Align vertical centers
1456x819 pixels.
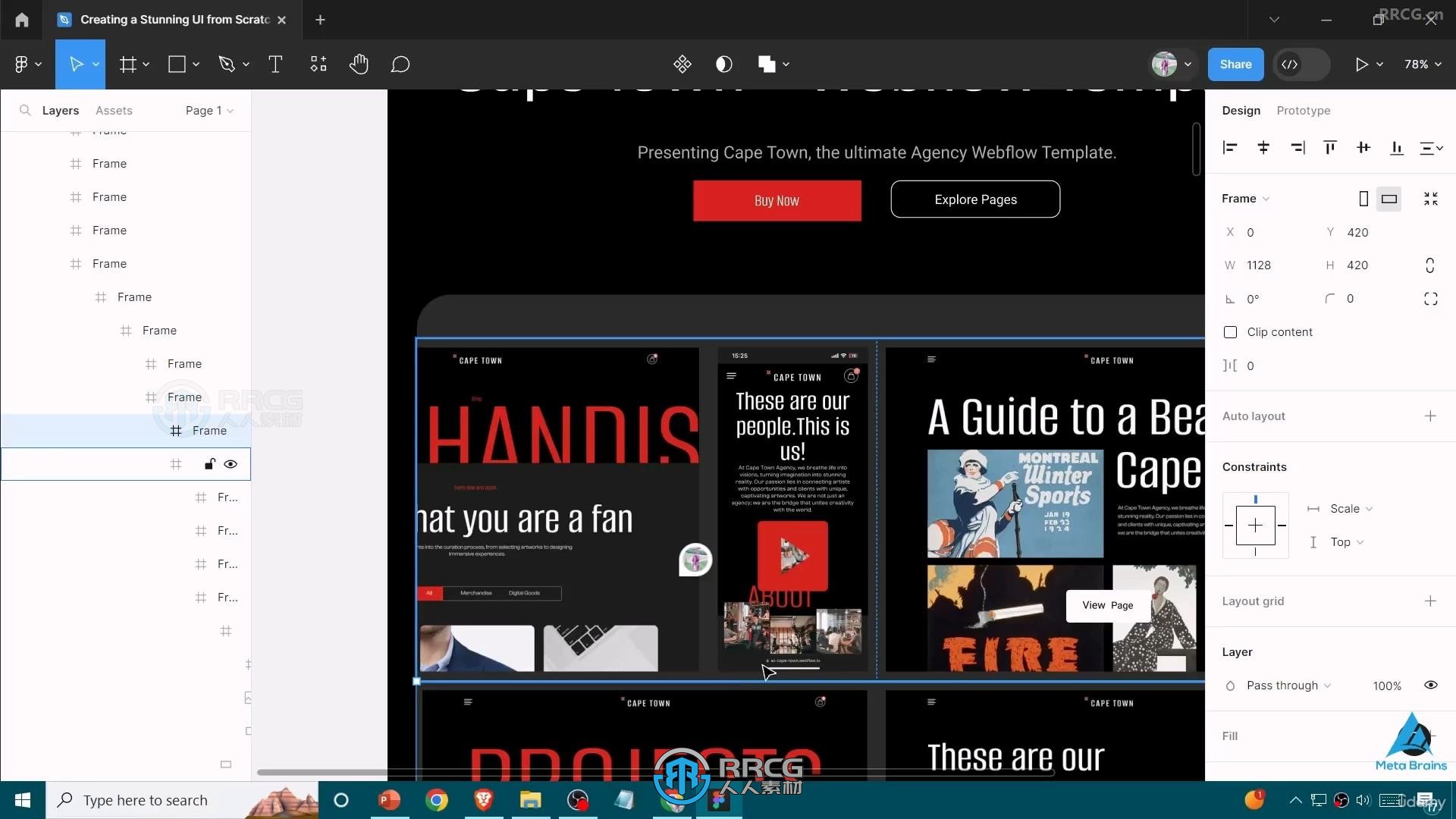tap(1363, 148)
